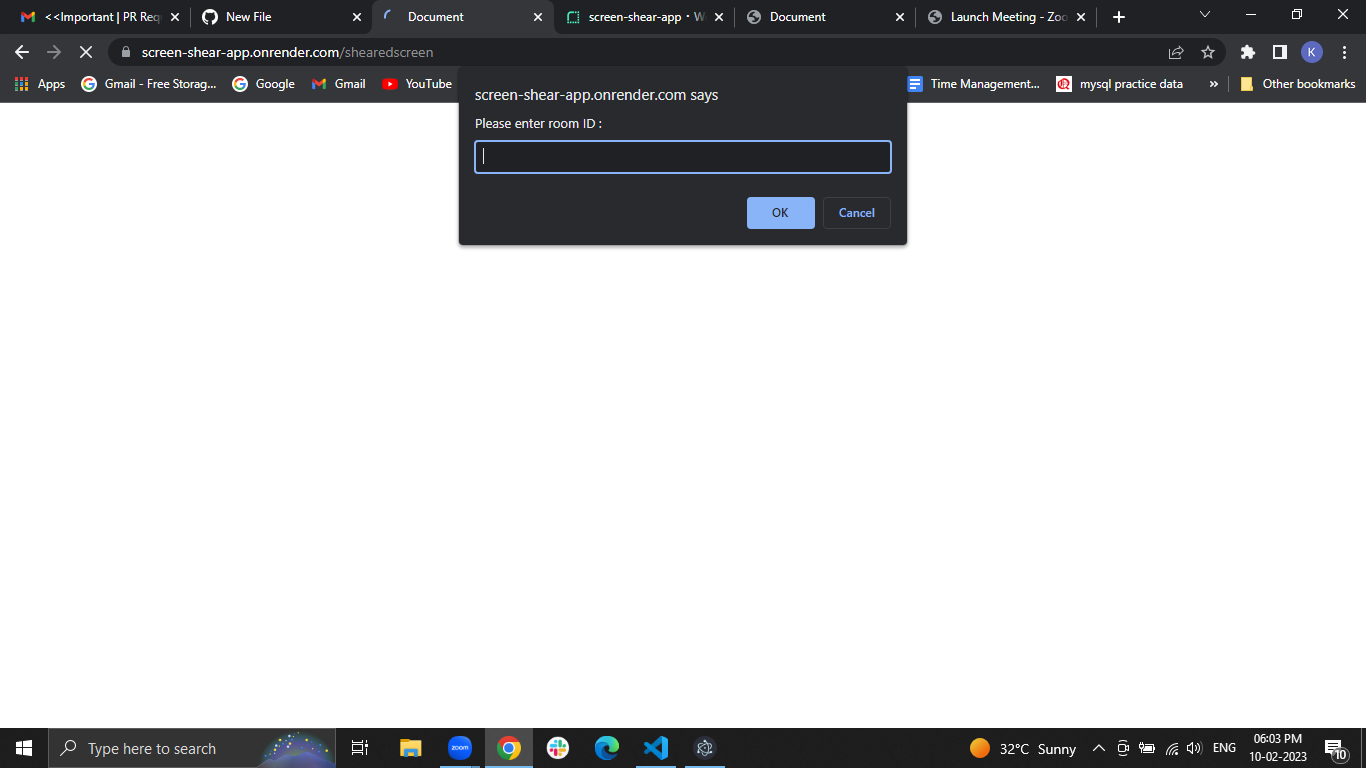Bookmark this page with the star
The image size is (1366, 768).
pyautogui.click(x=1207, y=52)
